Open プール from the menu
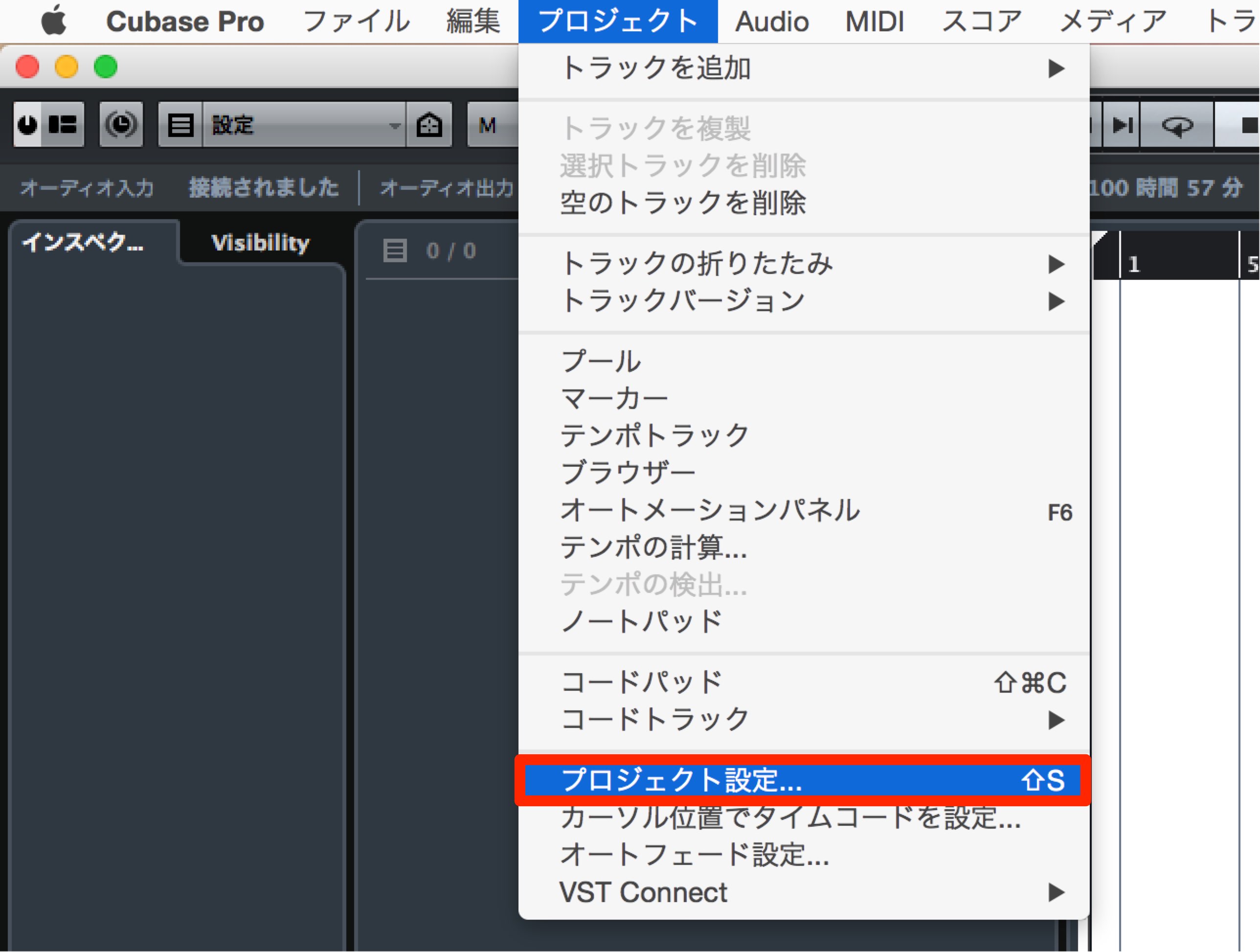 804,362
